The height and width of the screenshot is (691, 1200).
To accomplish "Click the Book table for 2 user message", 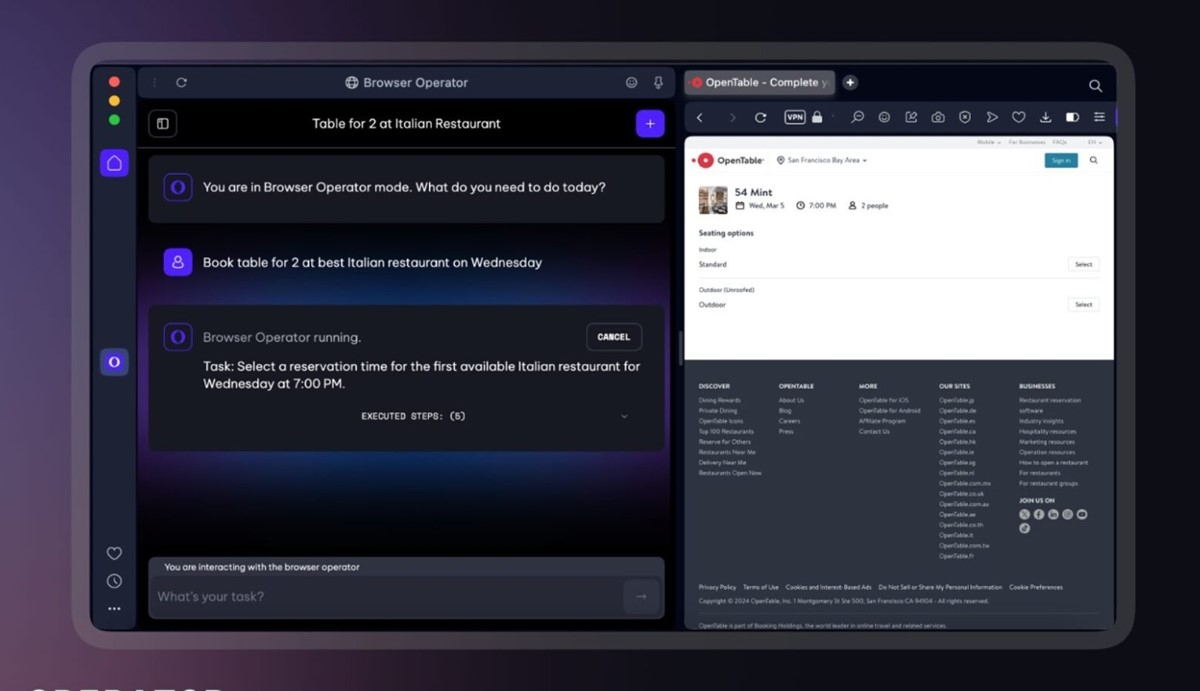I will point(372,262).
